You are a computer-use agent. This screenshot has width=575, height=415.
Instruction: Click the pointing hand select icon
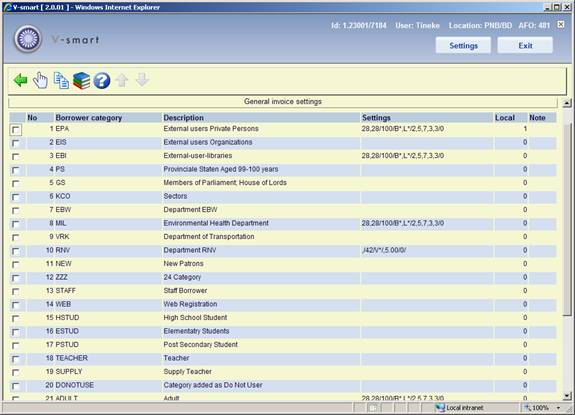(x=40, y=80)
